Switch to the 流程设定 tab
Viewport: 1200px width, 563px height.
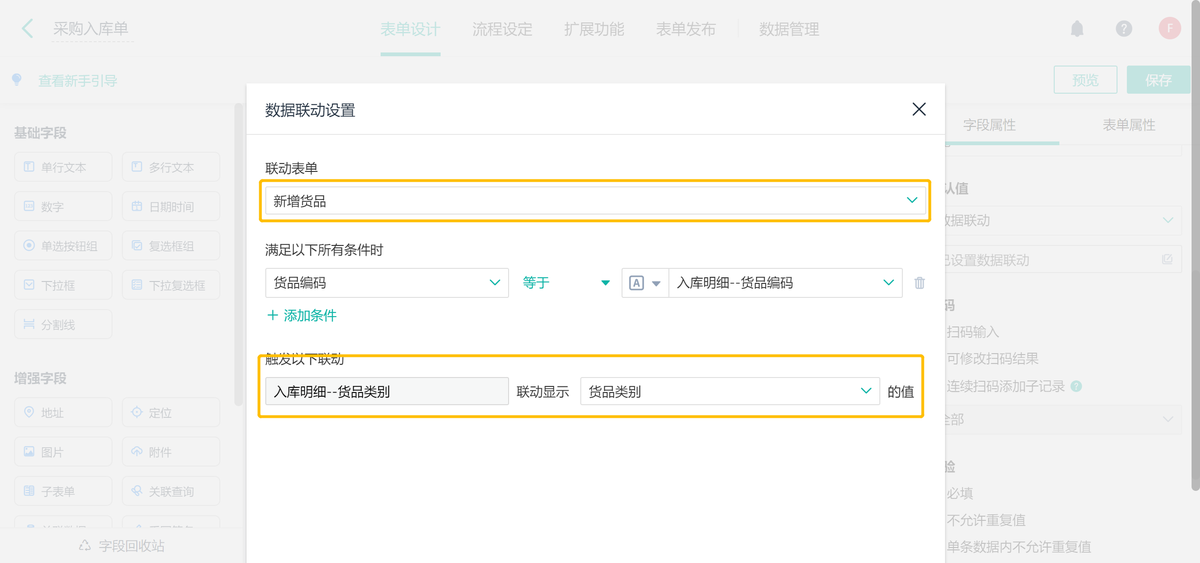pos(502,30)
